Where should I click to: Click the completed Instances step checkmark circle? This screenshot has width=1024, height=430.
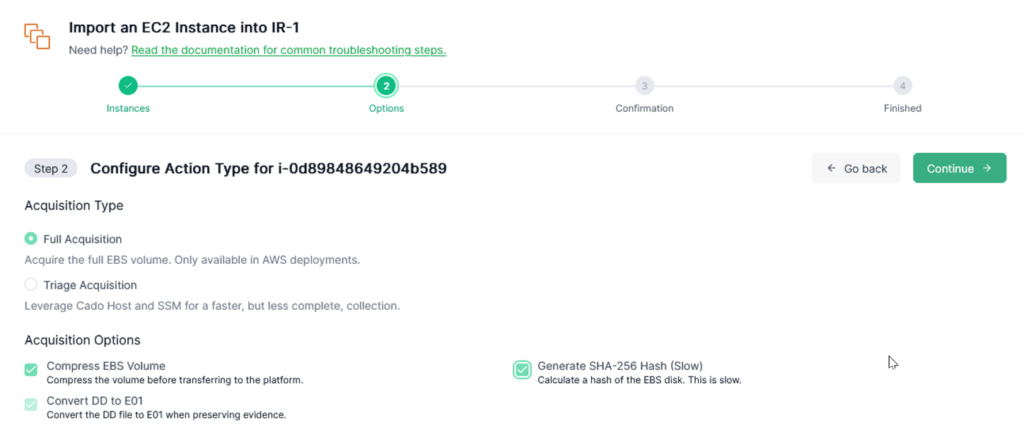128,86
